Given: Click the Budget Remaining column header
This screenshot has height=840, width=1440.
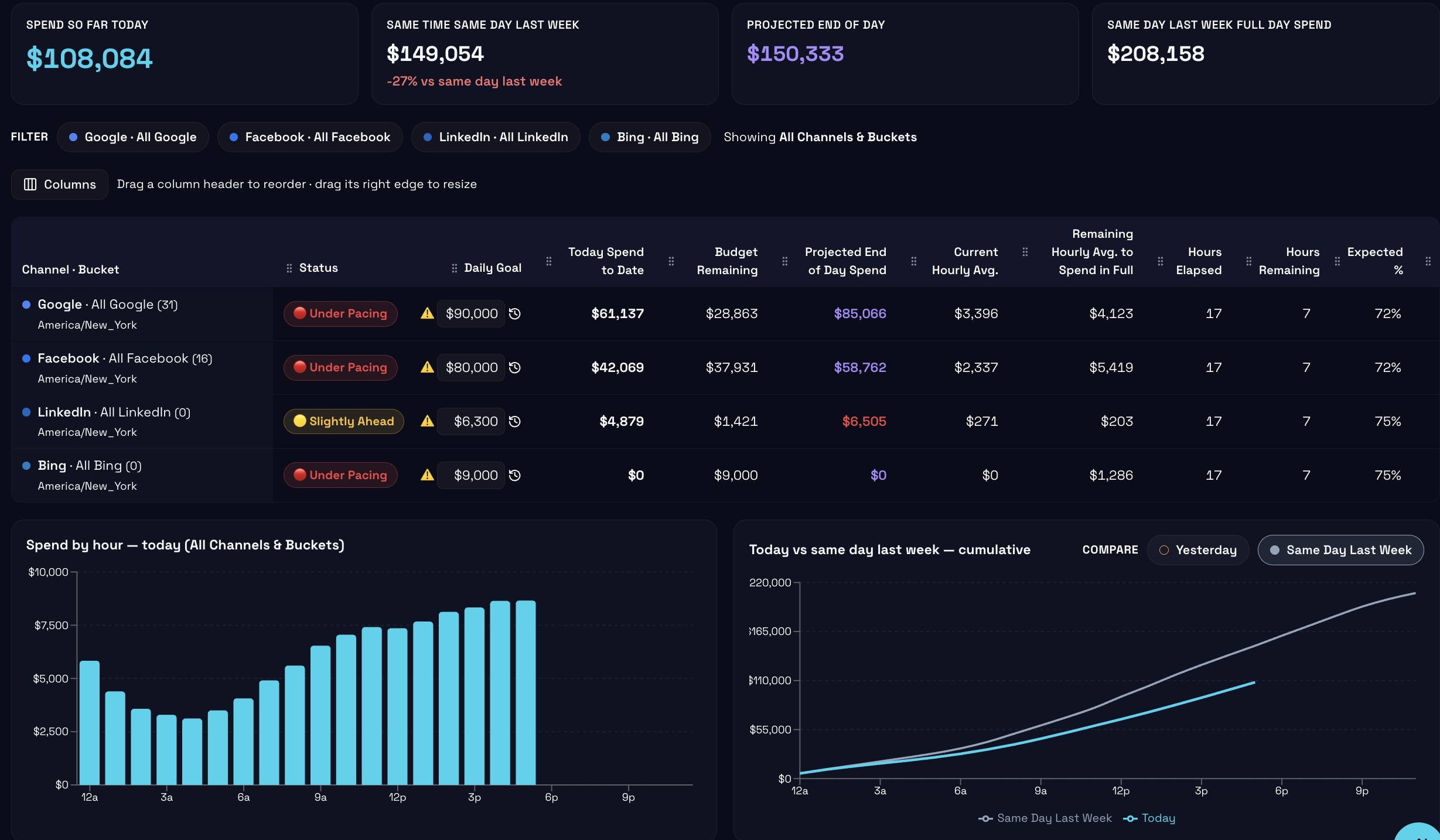Looking at the screenshot, I should pyautogui.click(x=727, y=261).
